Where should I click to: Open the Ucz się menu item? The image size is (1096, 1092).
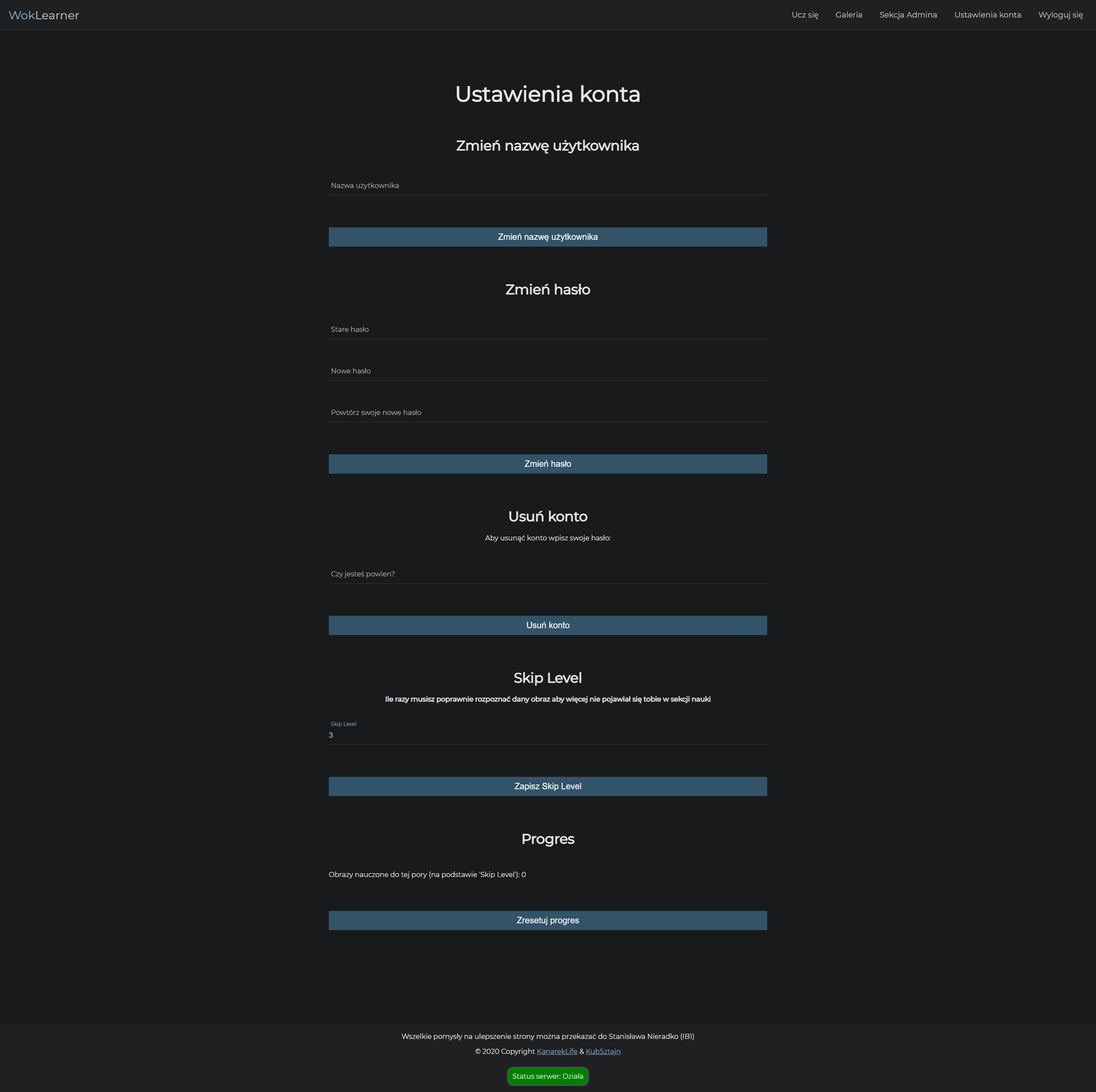pyautogui.click(x=804, y=15)
